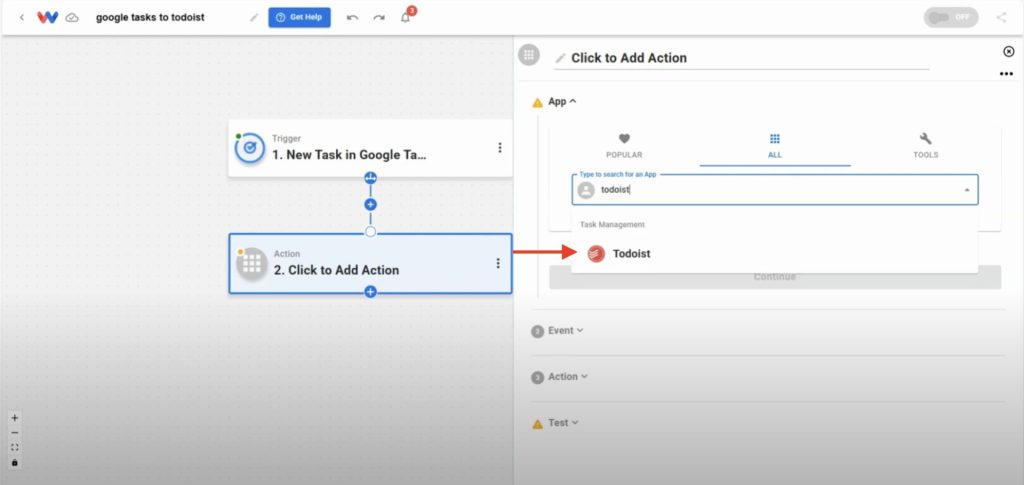
Task: Select the Action step grid icon
Action: click(x=252, y=264)
